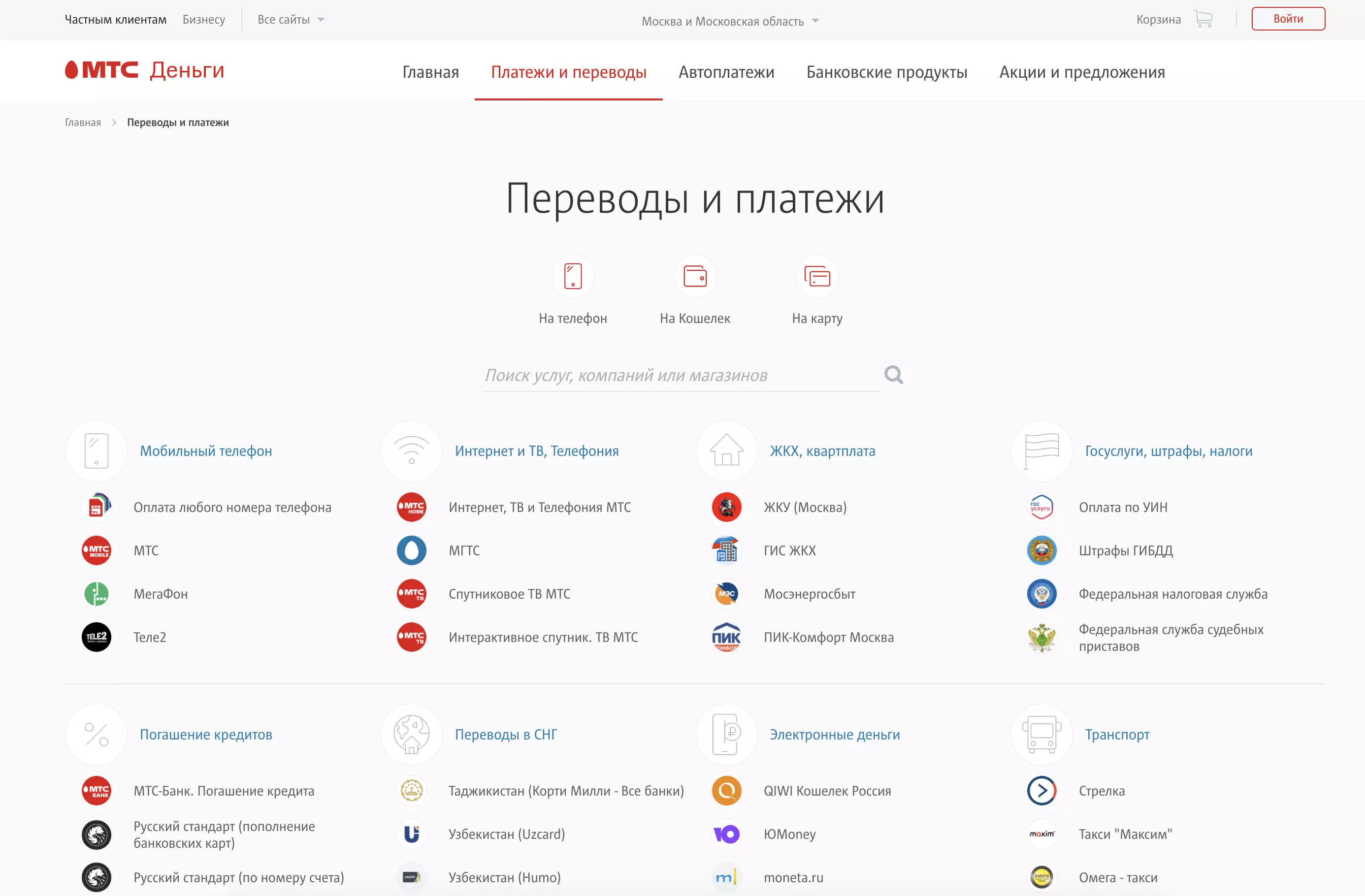Click the house icon for ЖКХ
The width and height of the screenshot is (1365, 896).
click(727, 451)
